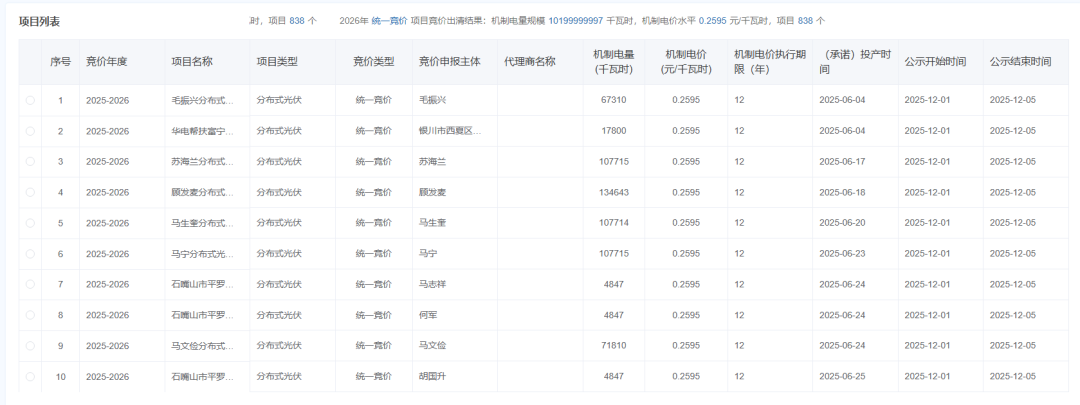This screenshot has width=1080, height=405.
Task: Click project name 毛振兴分布式…
Action: pos(202,101)
